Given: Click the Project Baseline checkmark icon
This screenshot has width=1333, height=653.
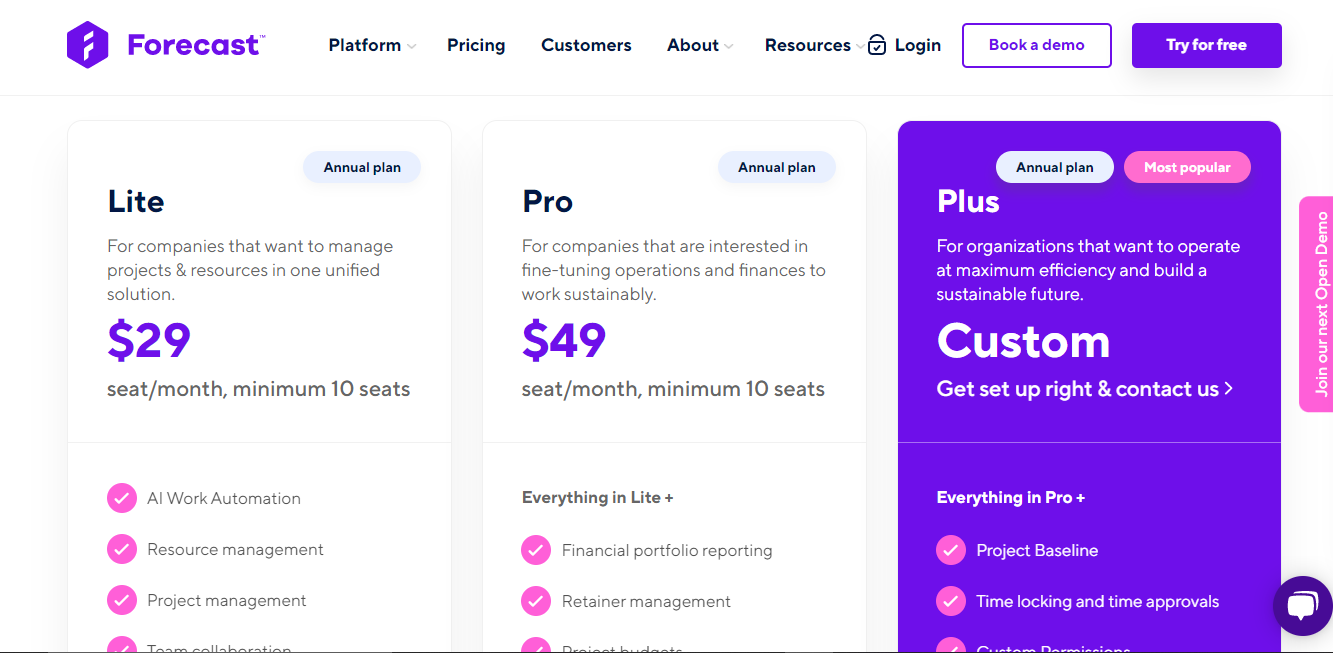Looking at the screenshot, I should [951, 550].
